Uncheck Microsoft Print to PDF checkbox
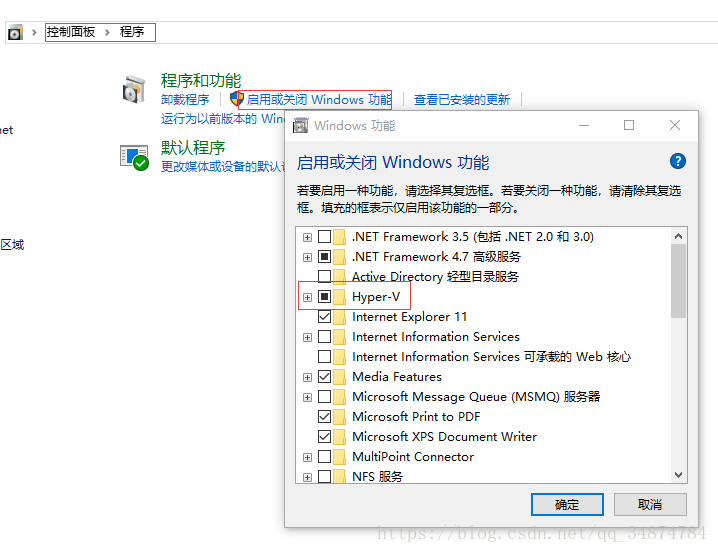The image size is (718, 553). click(x=324, y=417)
